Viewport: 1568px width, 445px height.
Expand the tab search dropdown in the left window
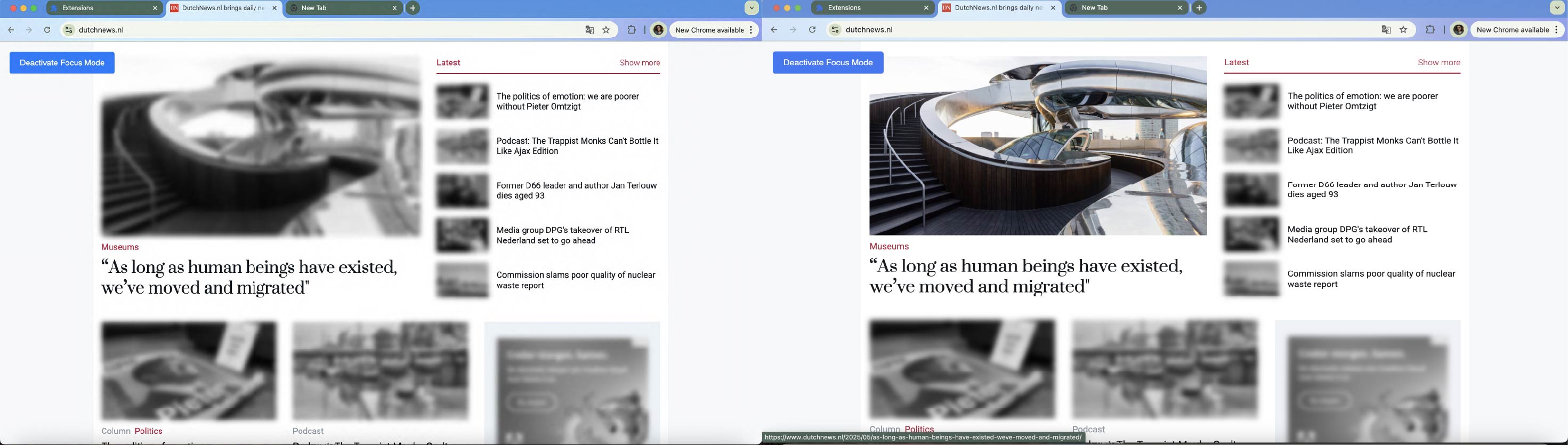click(751, 8)
